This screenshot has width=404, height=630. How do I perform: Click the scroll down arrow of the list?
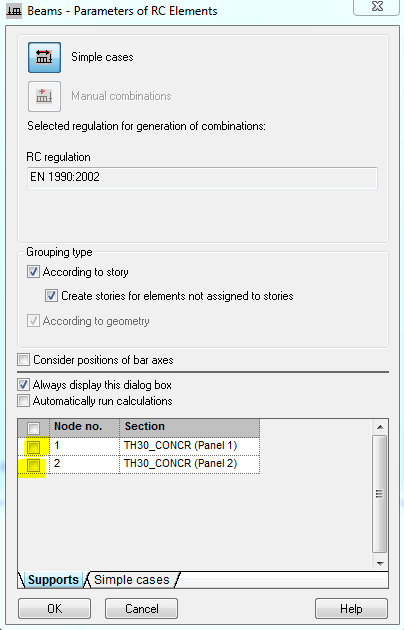click(x=380, y=564)
